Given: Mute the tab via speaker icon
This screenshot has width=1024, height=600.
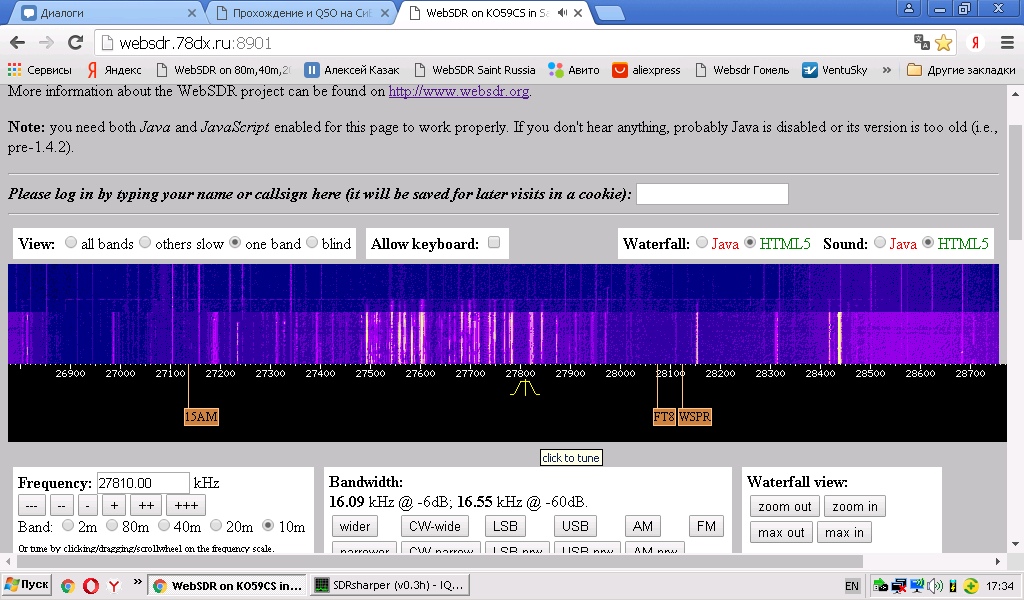Looking at the screenshot, I should pyautogui.click(x=562, y=13).
